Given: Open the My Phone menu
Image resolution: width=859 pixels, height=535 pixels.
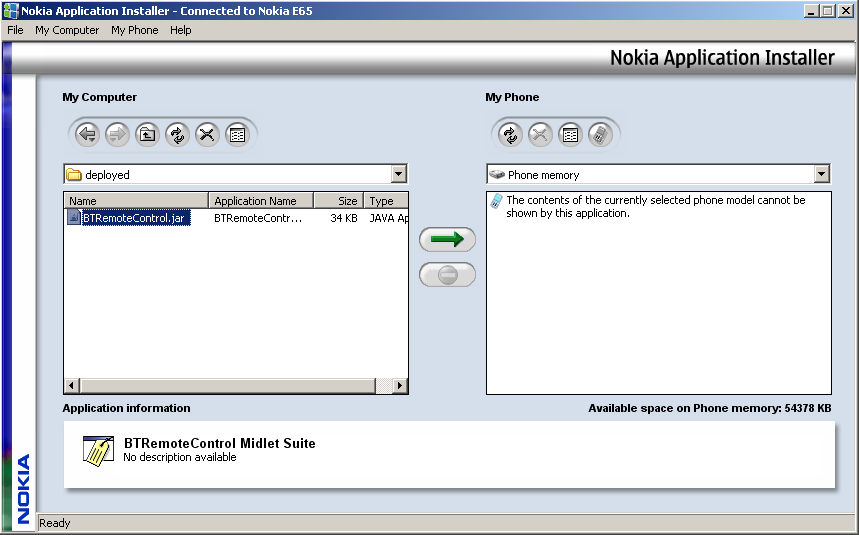Looking at the screenshot, I should (134, 30).
